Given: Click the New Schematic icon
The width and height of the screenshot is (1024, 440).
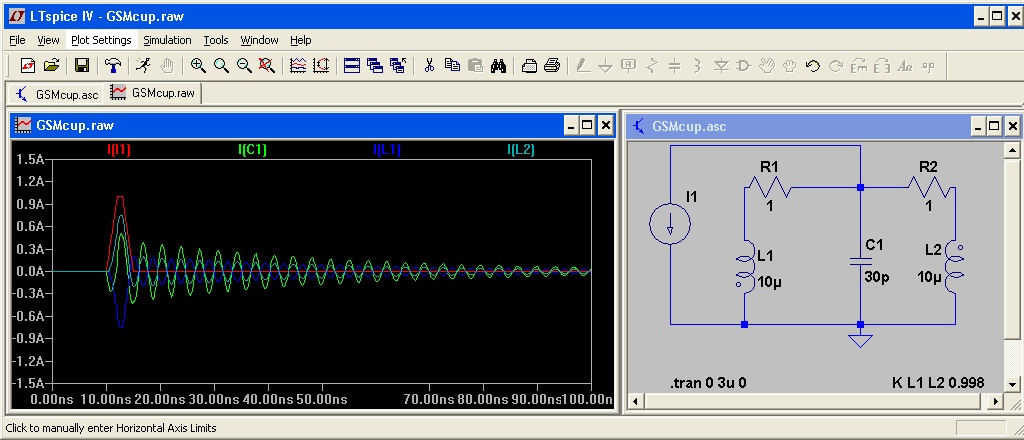Looking at the screenshot, I should 27,66.
